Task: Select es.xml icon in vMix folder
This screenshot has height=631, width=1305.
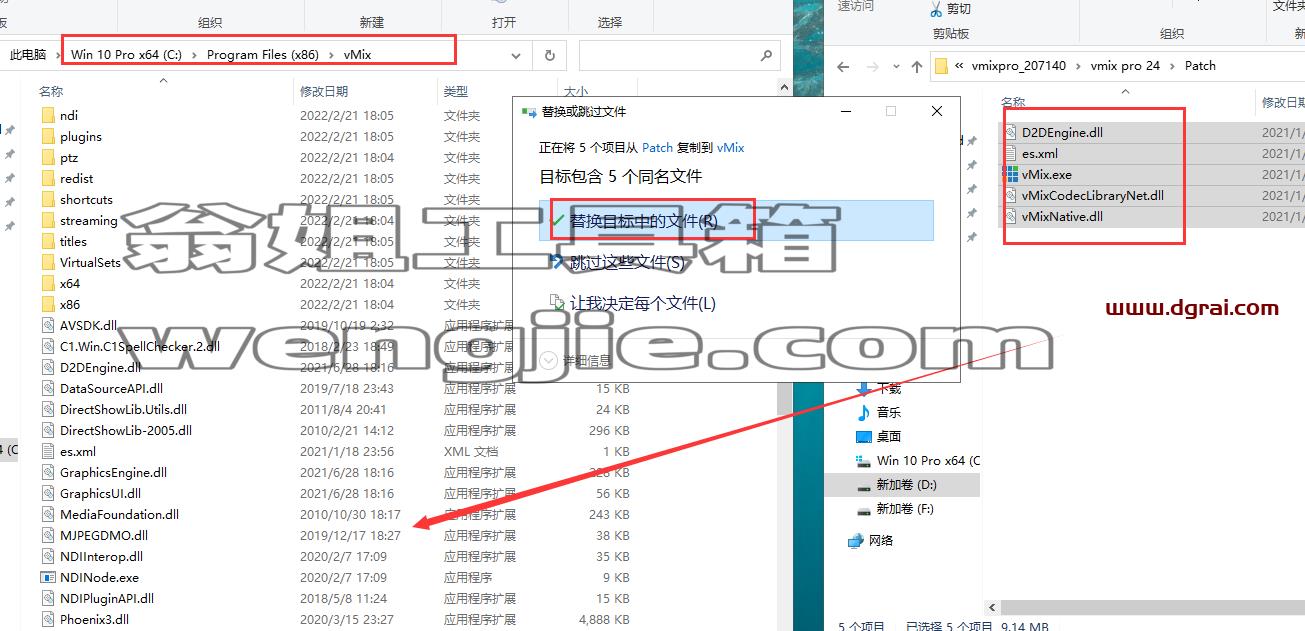Action: click(x=48, y=452)
